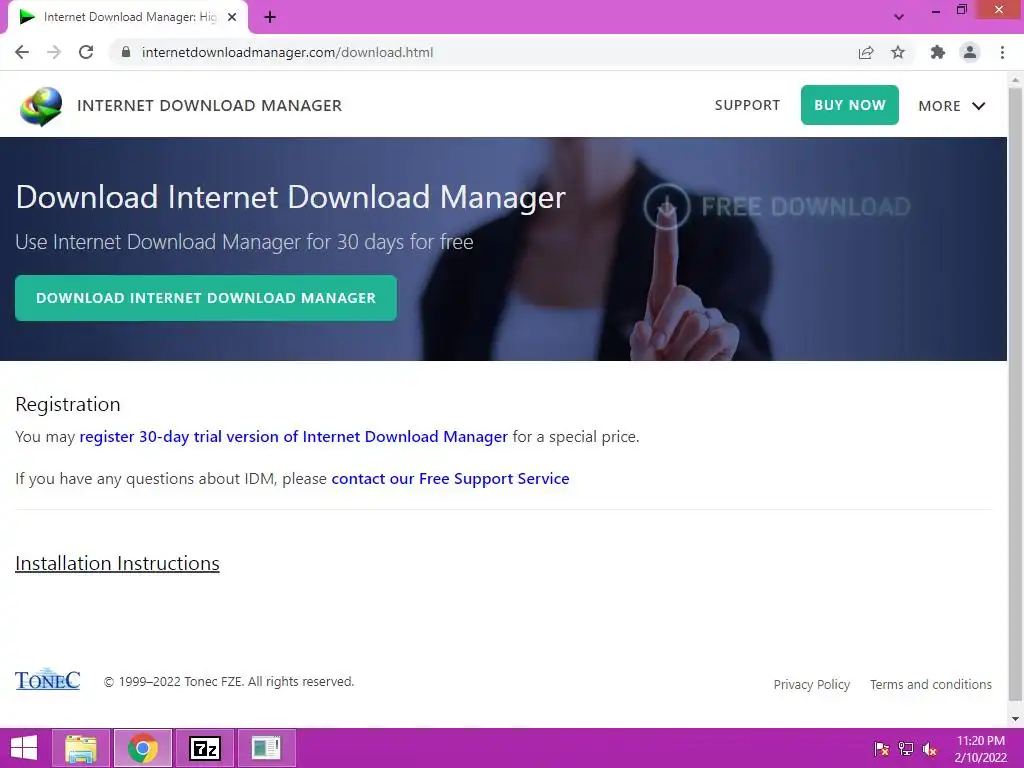Click 'Use Internet Download Manager for 30 days' text

point(244,242)
